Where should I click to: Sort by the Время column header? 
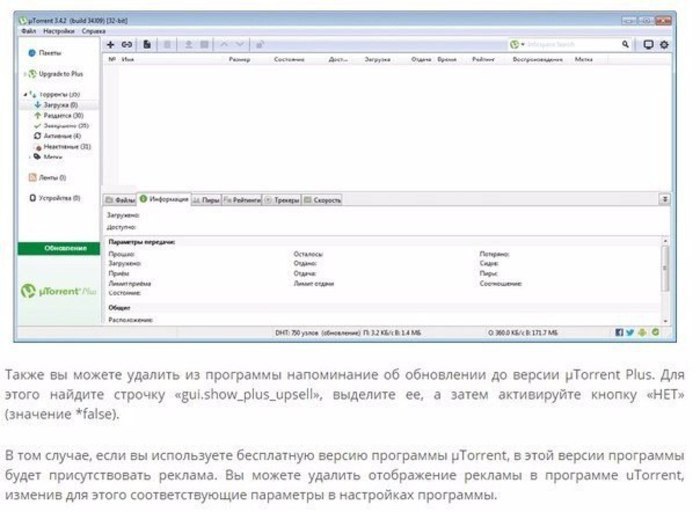(x=446, y=59)
